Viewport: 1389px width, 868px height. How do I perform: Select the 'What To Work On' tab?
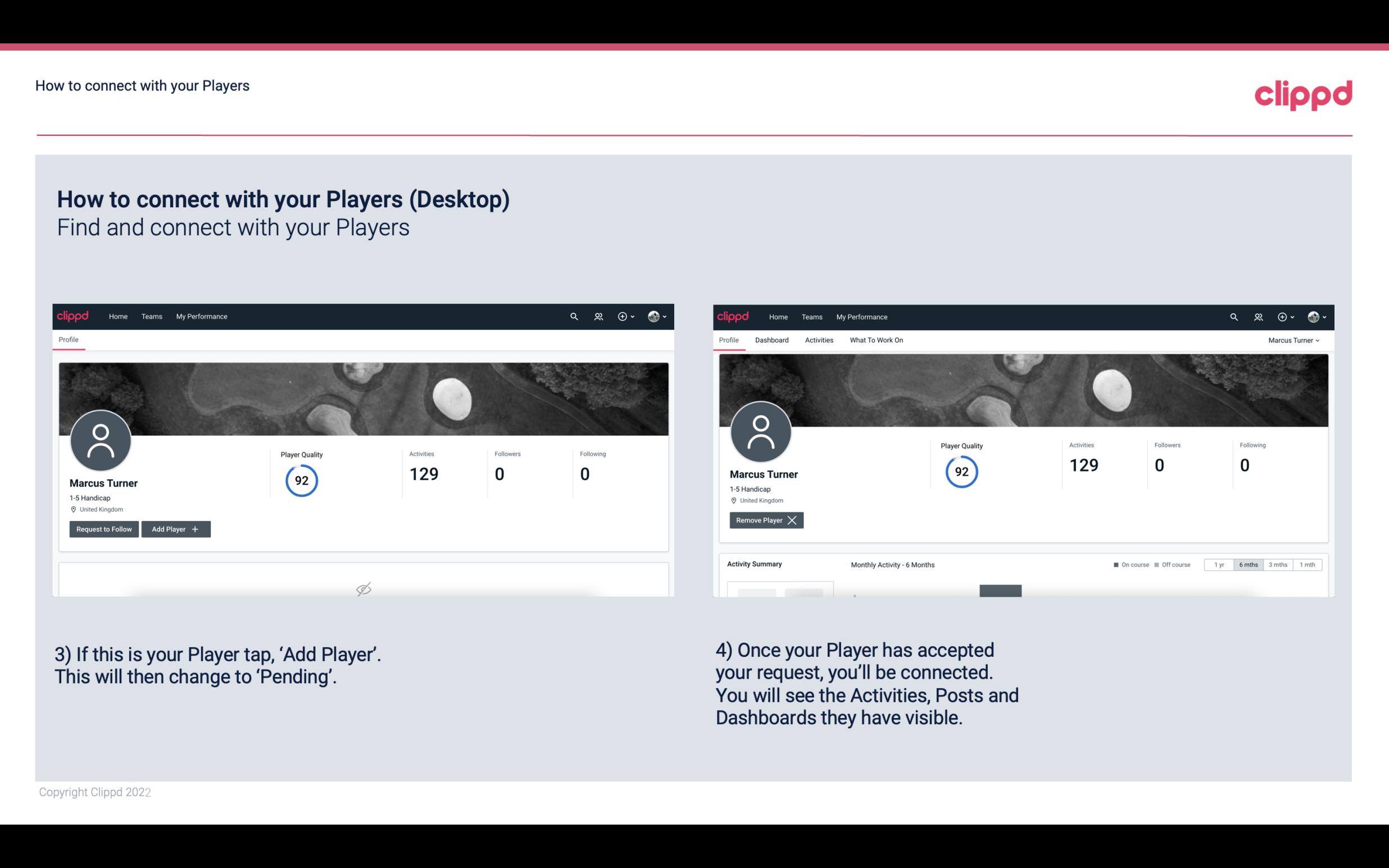click(876, 340)
